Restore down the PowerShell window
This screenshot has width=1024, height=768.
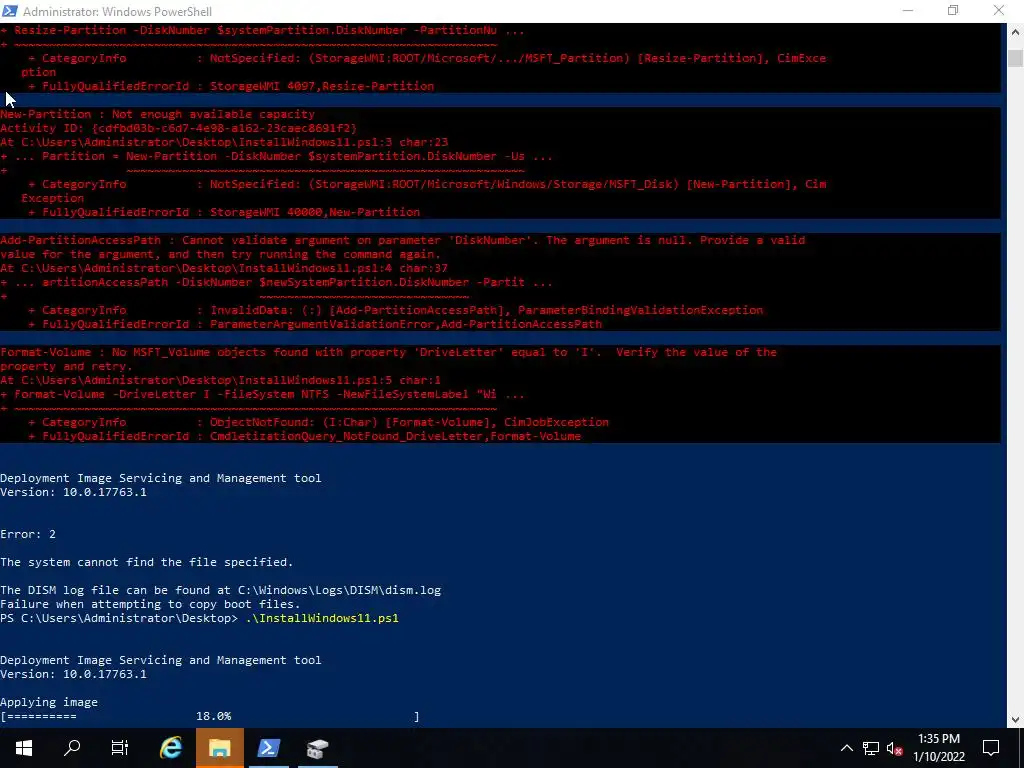point(953,11)
